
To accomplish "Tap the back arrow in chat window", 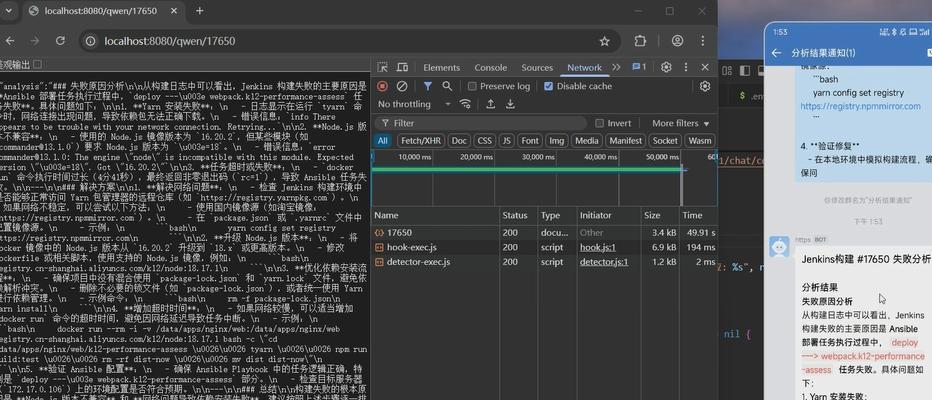I will coord(776,53).
